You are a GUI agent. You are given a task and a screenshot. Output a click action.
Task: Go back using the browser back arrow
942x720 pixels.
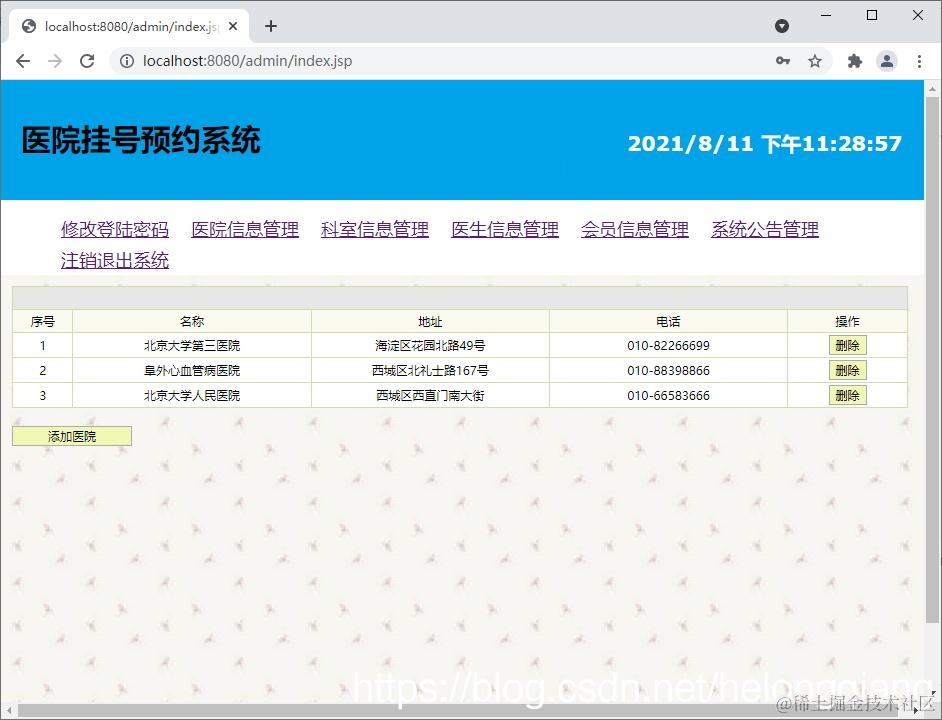(x=23, y=61)
